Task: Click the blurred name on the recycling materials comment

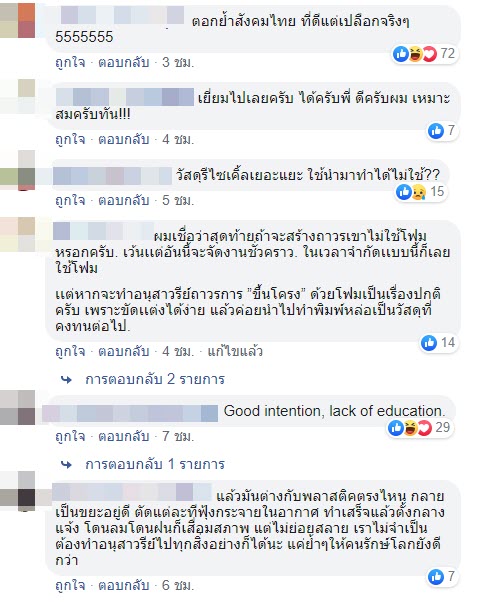Action: 112,176
